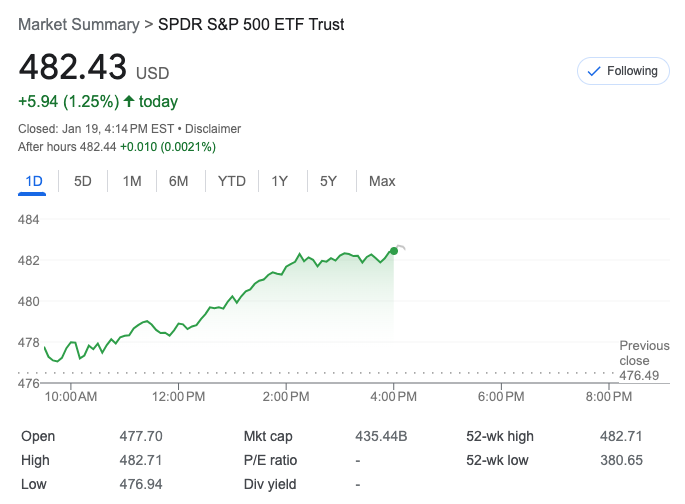Toggle the Following button
Screen dimensions: 685x504
pyautogui.click(x=622, y=71)
